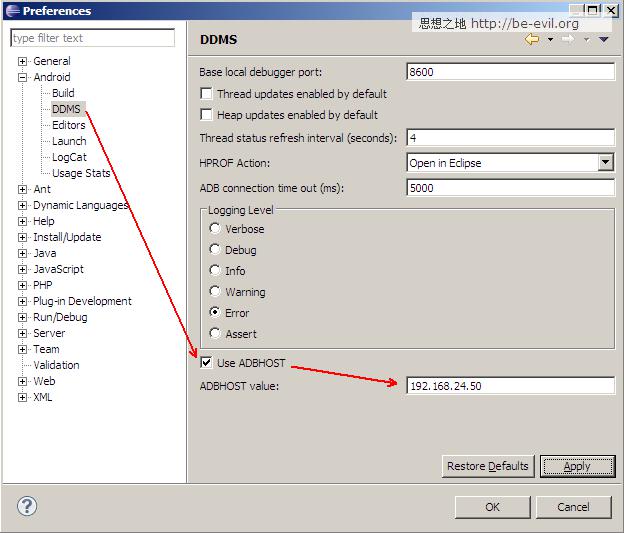Select the Assert logging level
Image resolution: width=624 pixels, height=533 pixels.
click(214, 333)
